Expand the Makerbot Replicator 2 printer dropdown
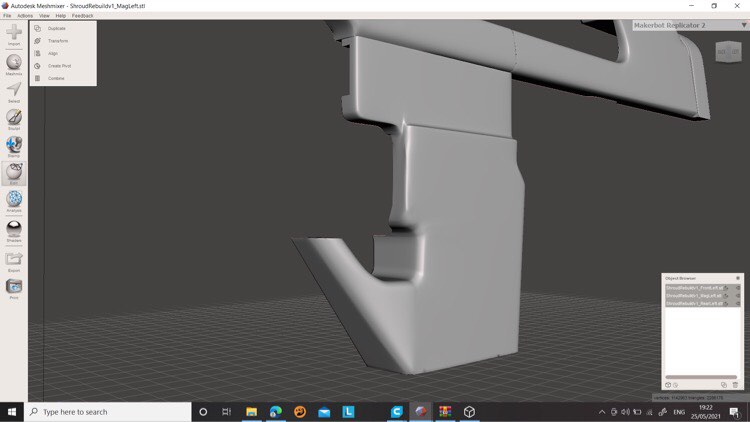 (x=743, y=25)
